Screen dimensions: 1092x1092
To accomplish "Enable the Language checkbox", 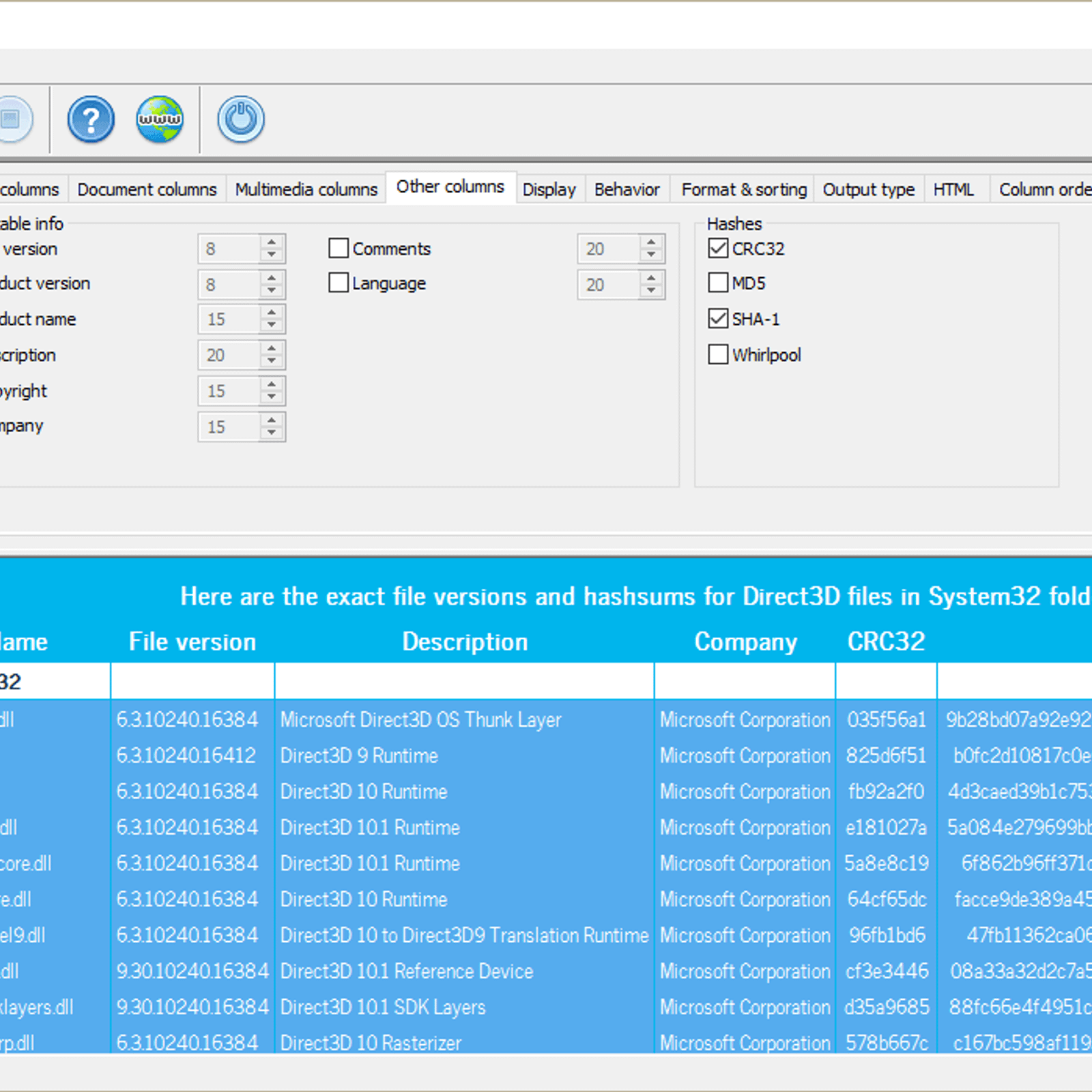I will [339, 283].
